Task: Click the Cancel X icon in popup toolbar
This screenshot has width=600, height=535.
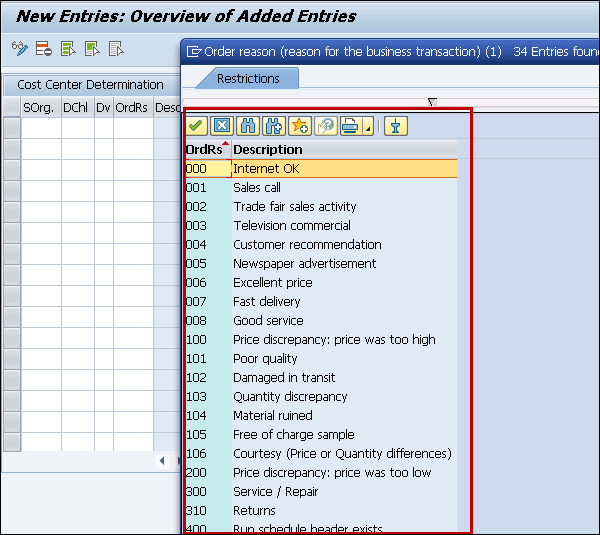Action: point(222,126)
